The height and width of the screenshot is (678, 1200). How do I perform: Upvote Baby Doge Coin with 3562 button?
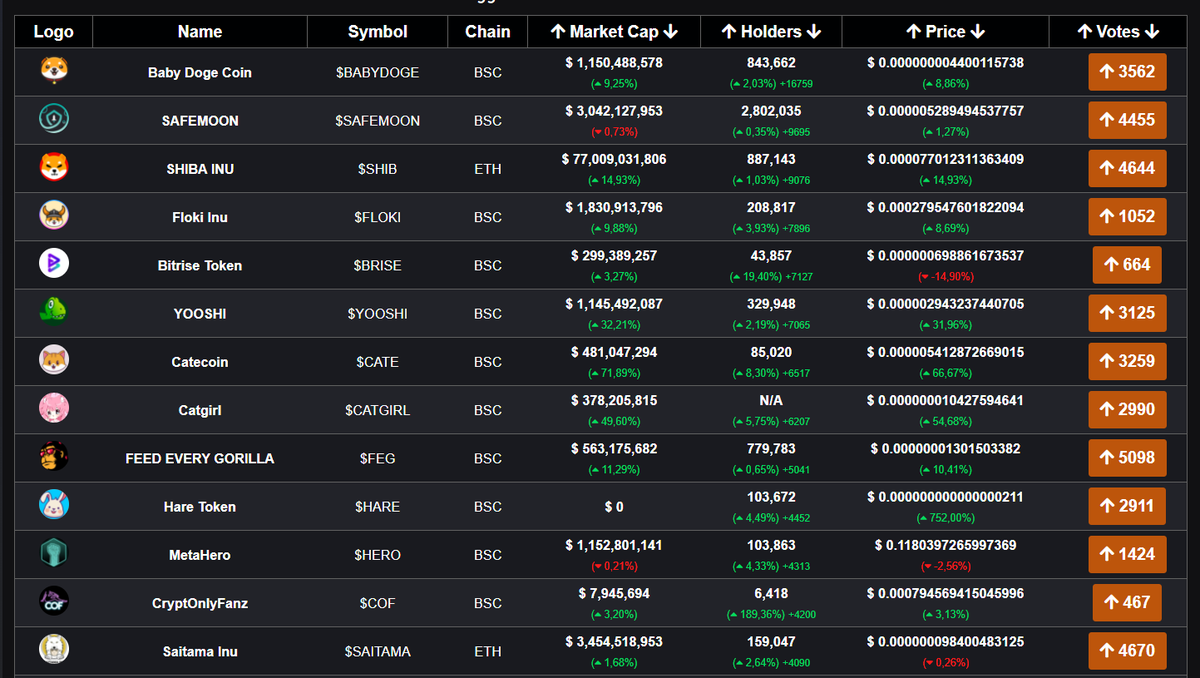pyautogui.click(x=1127, y=72)
